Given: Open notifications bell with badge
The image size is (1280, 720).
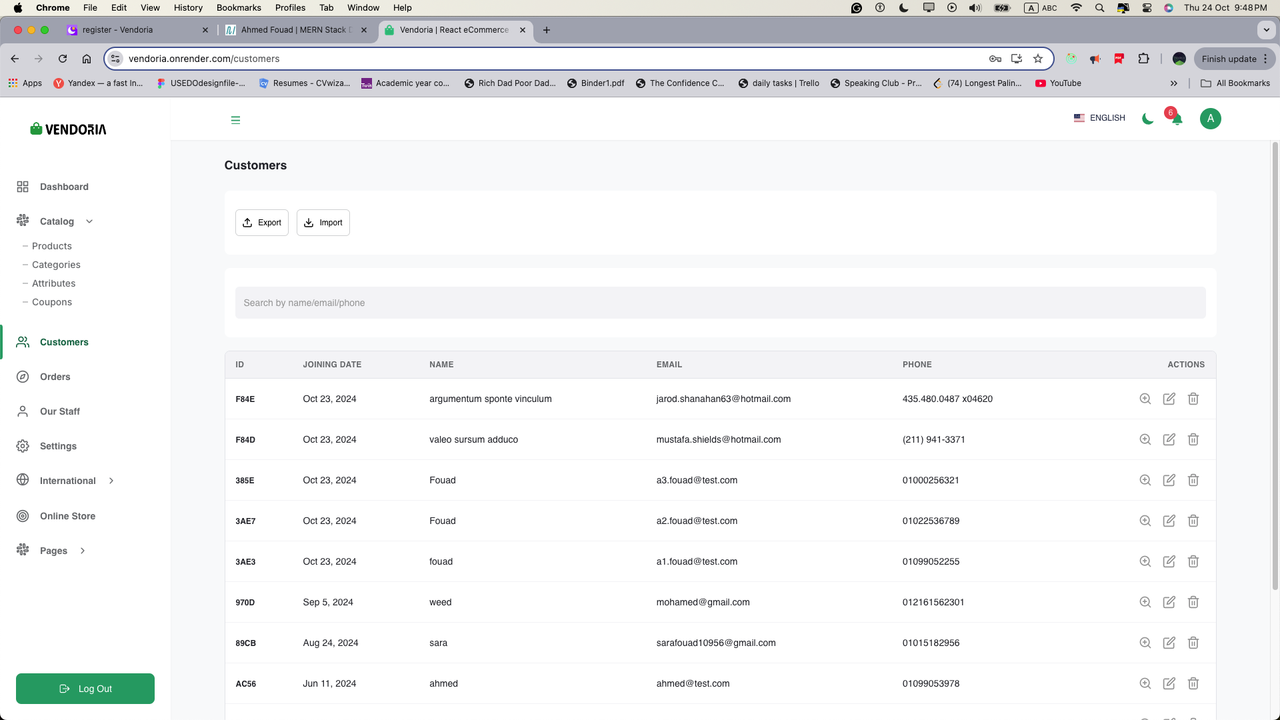Looking at the screenshot, I should (1175, 117).
